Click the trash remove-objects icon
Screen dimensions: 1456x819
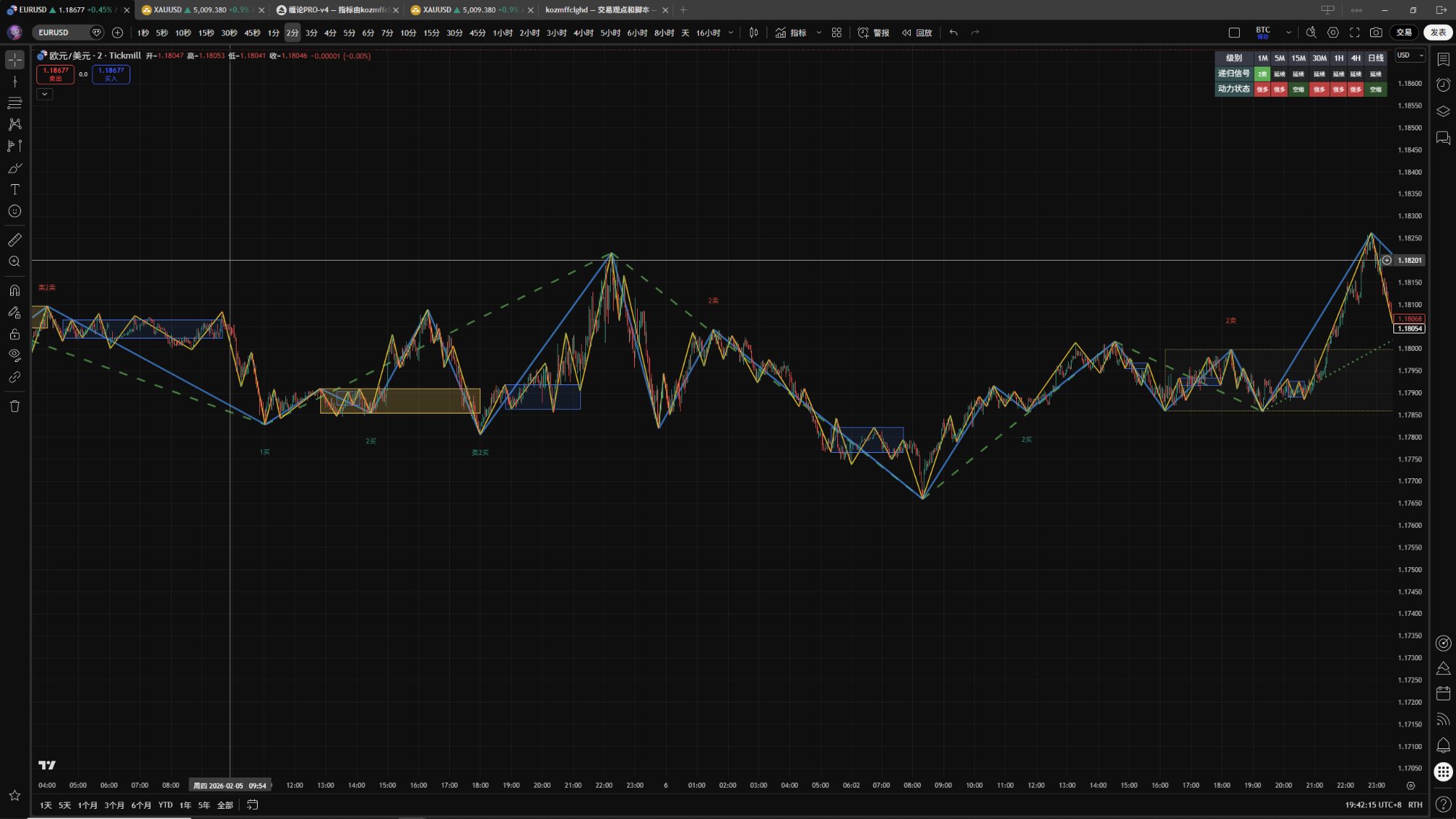(15, 406)
